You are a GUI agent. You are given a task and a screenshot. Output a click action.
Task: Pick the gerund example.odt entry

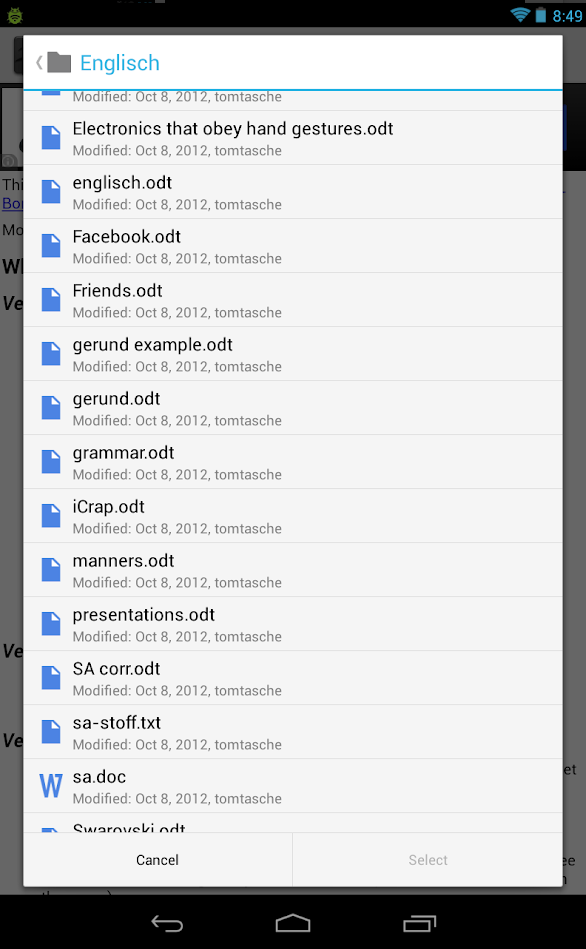tap(293, 354)
